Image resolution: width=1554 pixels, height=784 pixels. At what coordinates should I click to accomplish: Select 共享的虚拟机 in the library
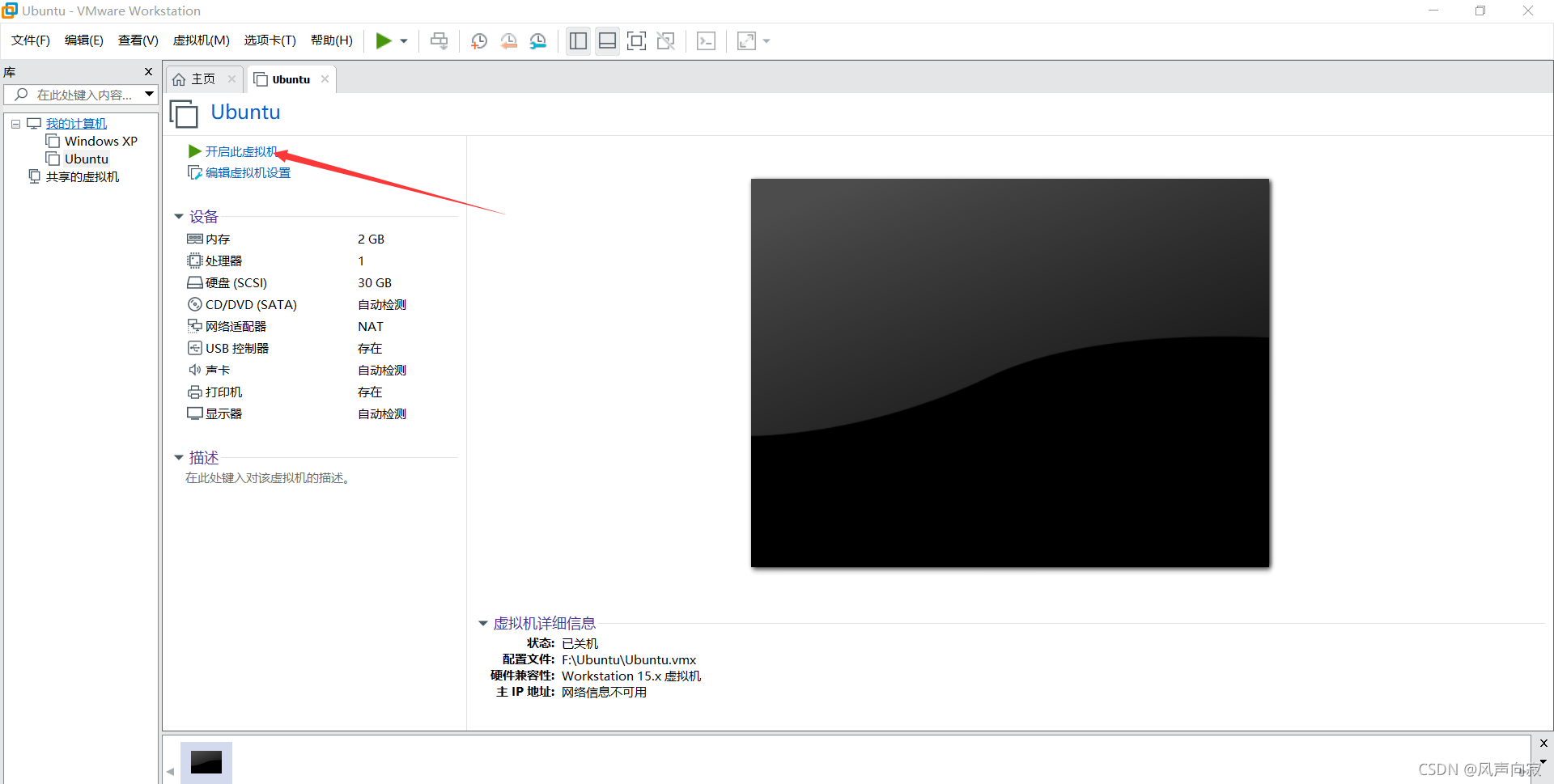click(83, 177)
